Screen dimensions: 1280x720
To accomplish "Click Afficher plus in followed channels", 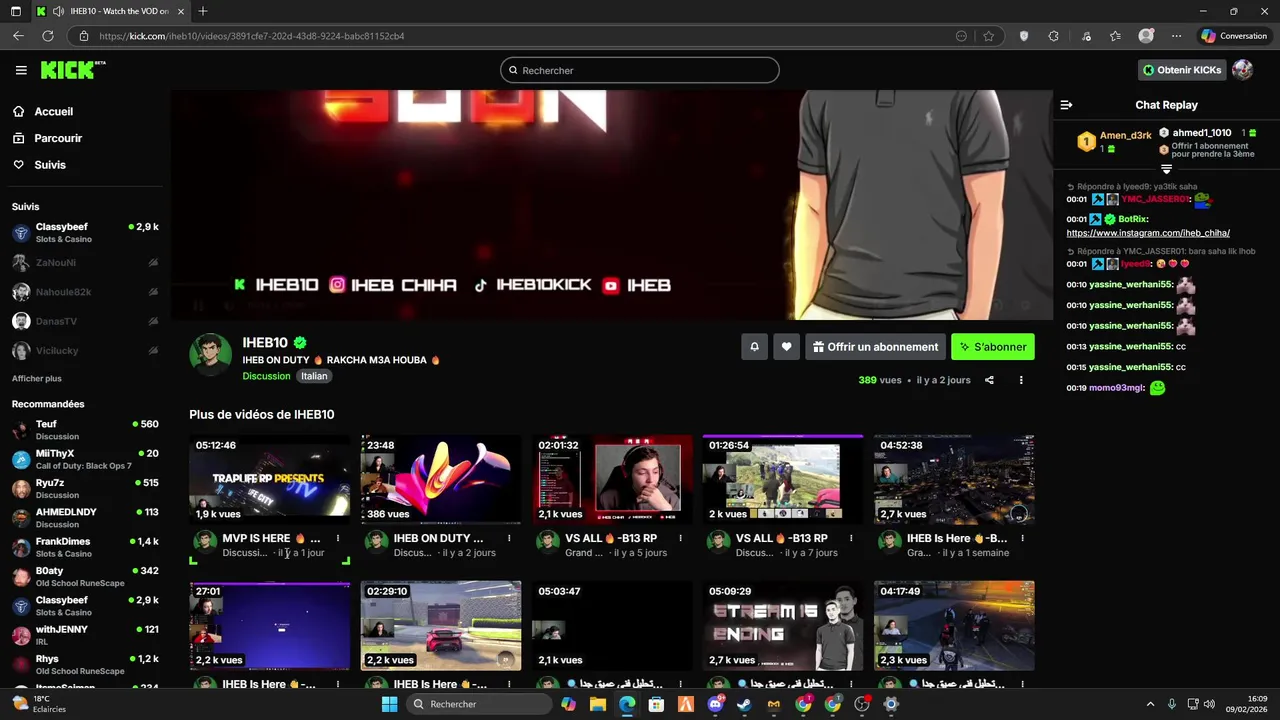I will click(x=37, y=379).
